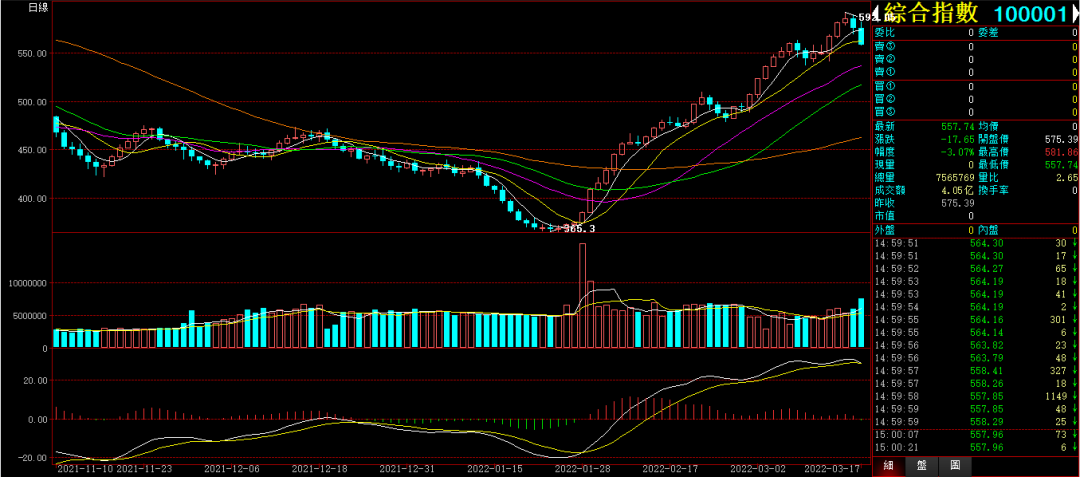This screenshot has height=477, width=1080.
Task: Select the 365.3 low price label
Action: point(579,229)
